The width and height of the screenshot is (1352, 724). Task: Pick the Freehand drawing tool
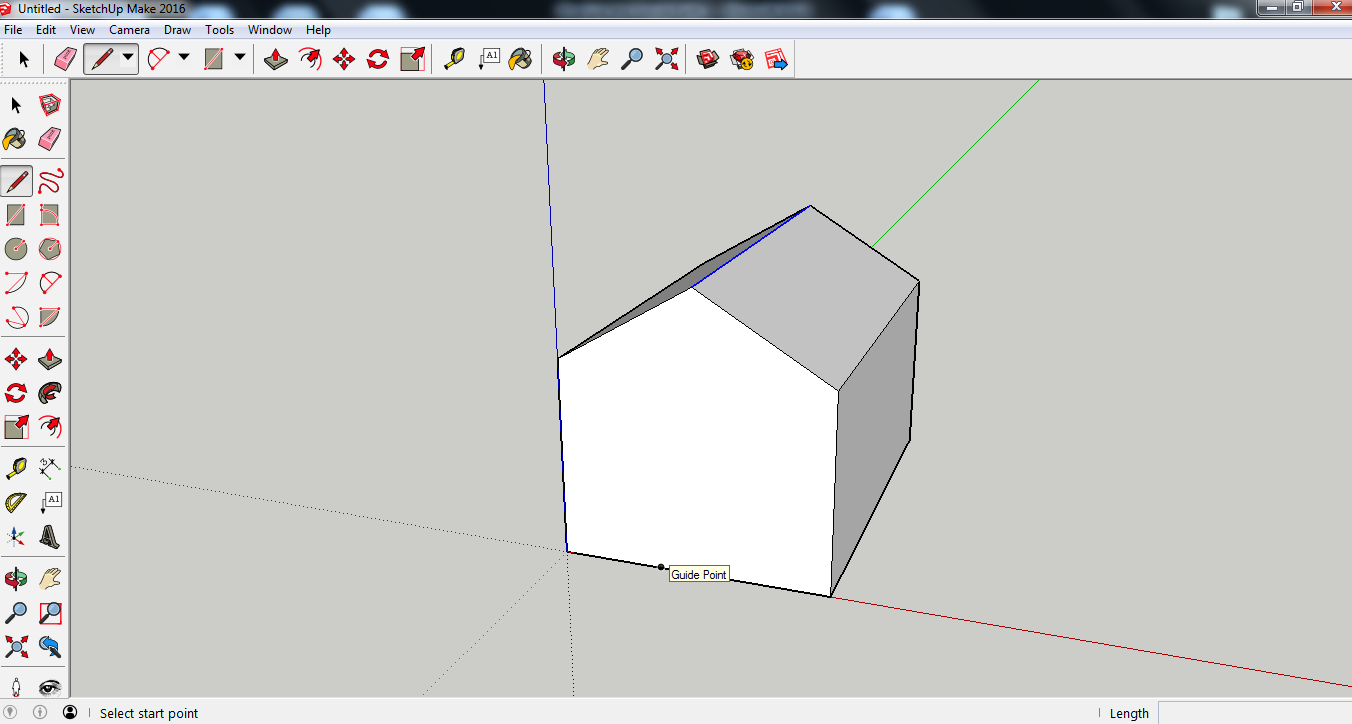[x=50, y=181]
